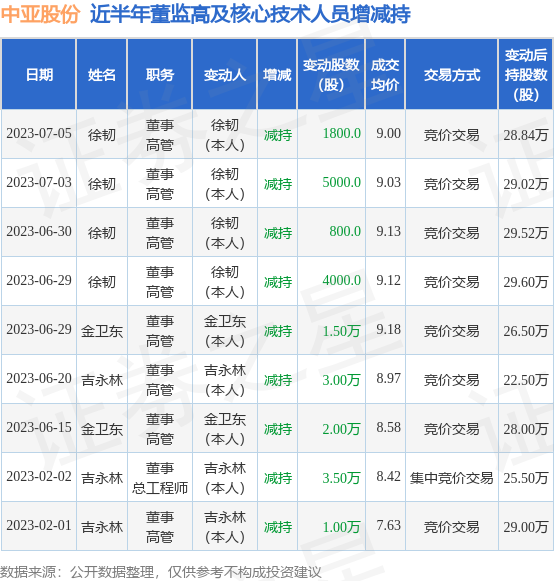Select the 姓名 column header

(x=102, y=74)
